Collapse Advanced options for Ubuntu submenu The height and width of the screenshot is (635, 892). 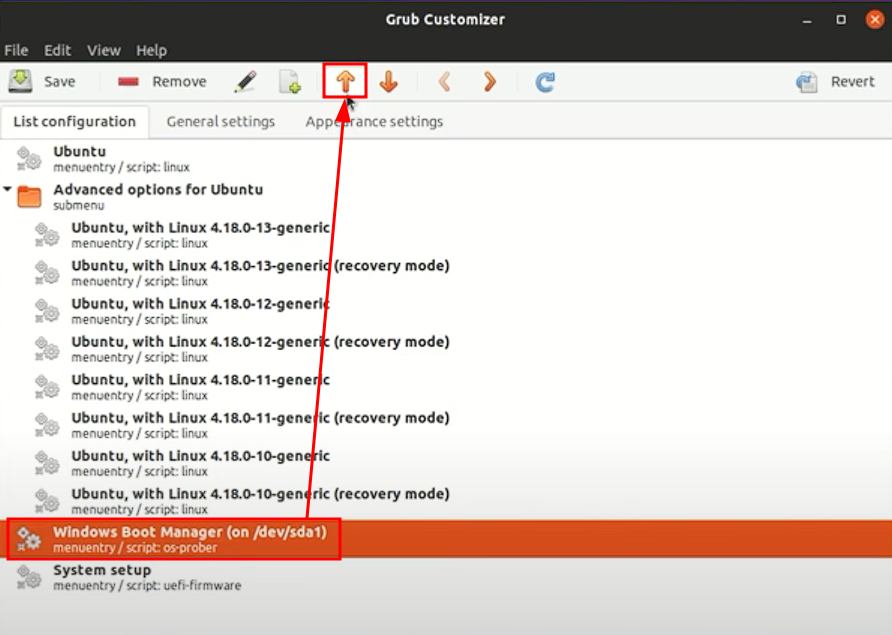coord(7,189)
